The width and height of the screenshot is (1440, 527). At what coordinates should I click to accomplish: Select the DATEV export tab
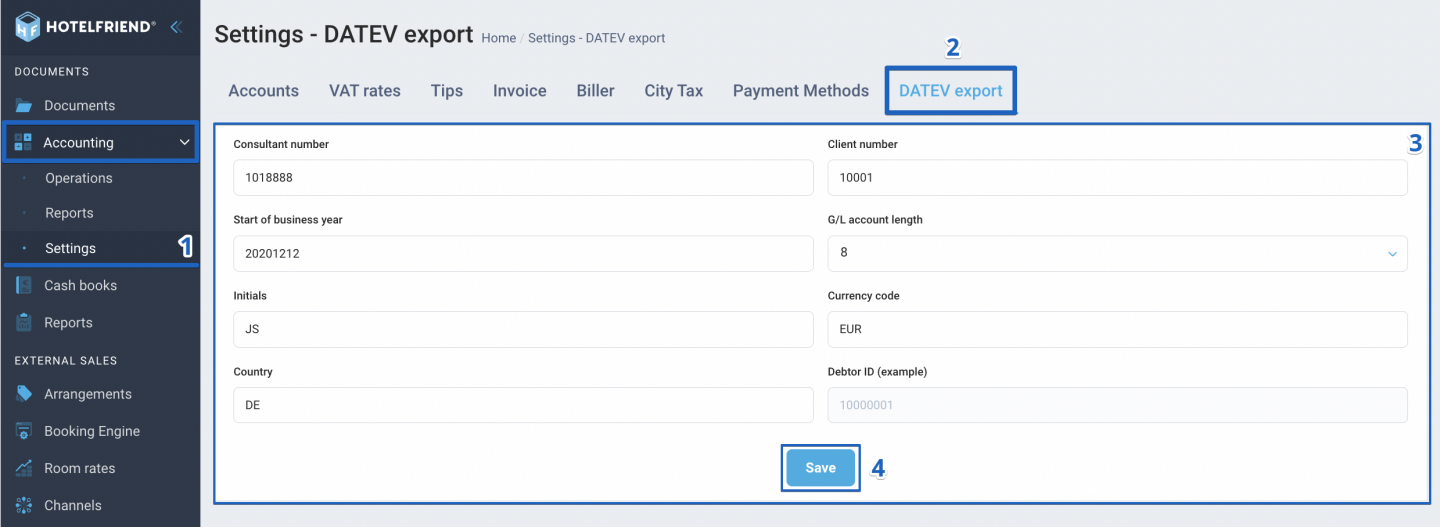click(951, 91)
